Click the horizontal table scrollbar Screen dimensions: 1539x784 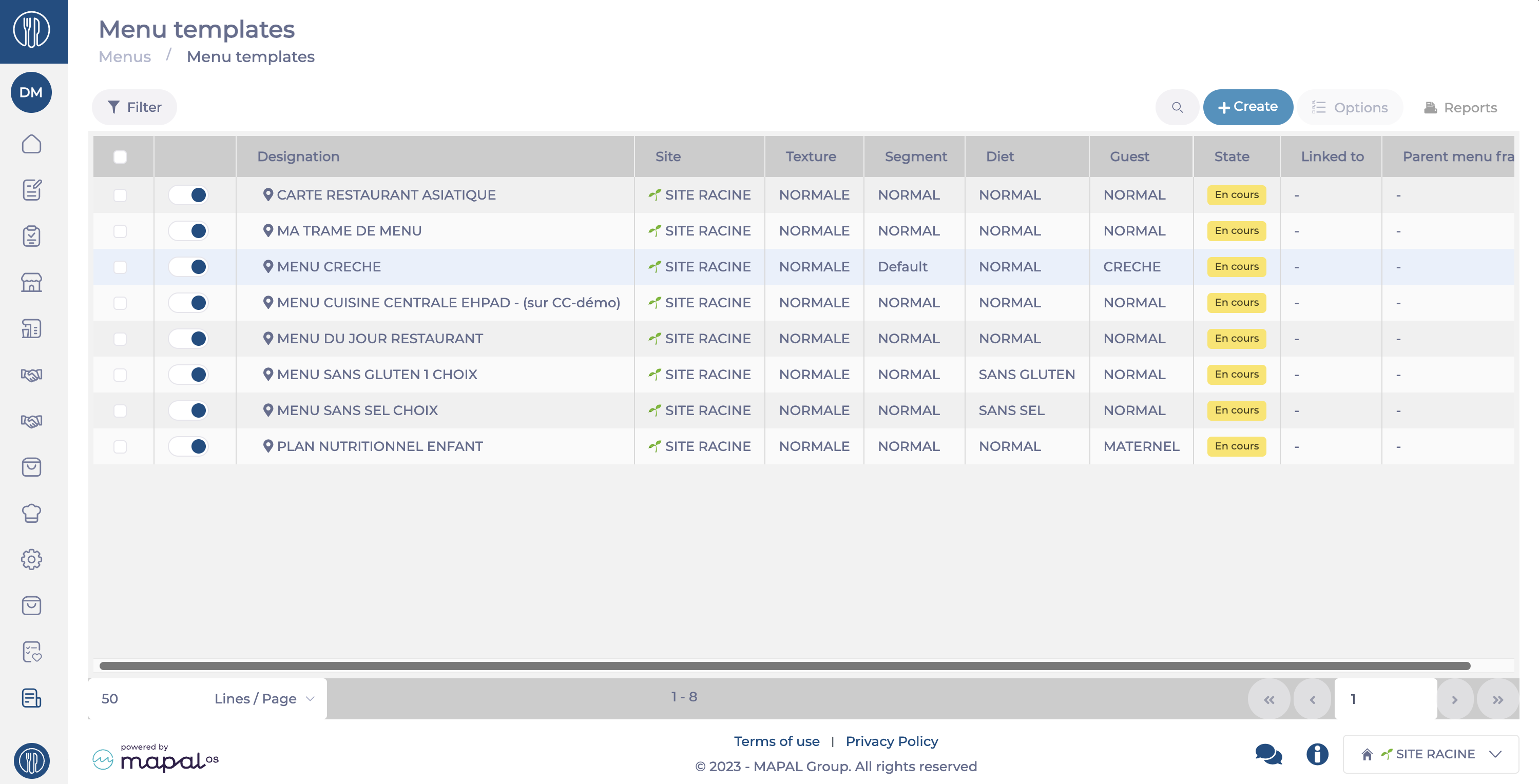coord(784,665)
